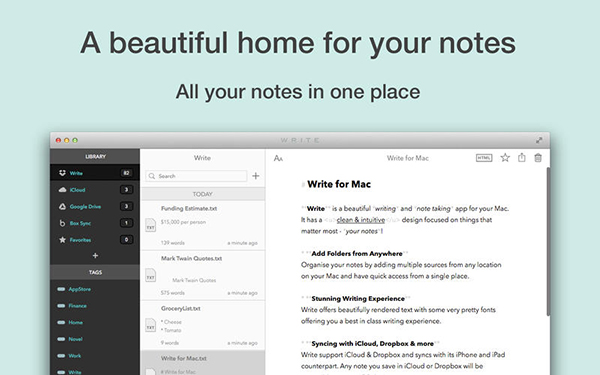Image resolution: width=600 pixels, height=375 pixels.
Task: Click the 'clean & intuitive' underlined text
Action: coord(361,220)
